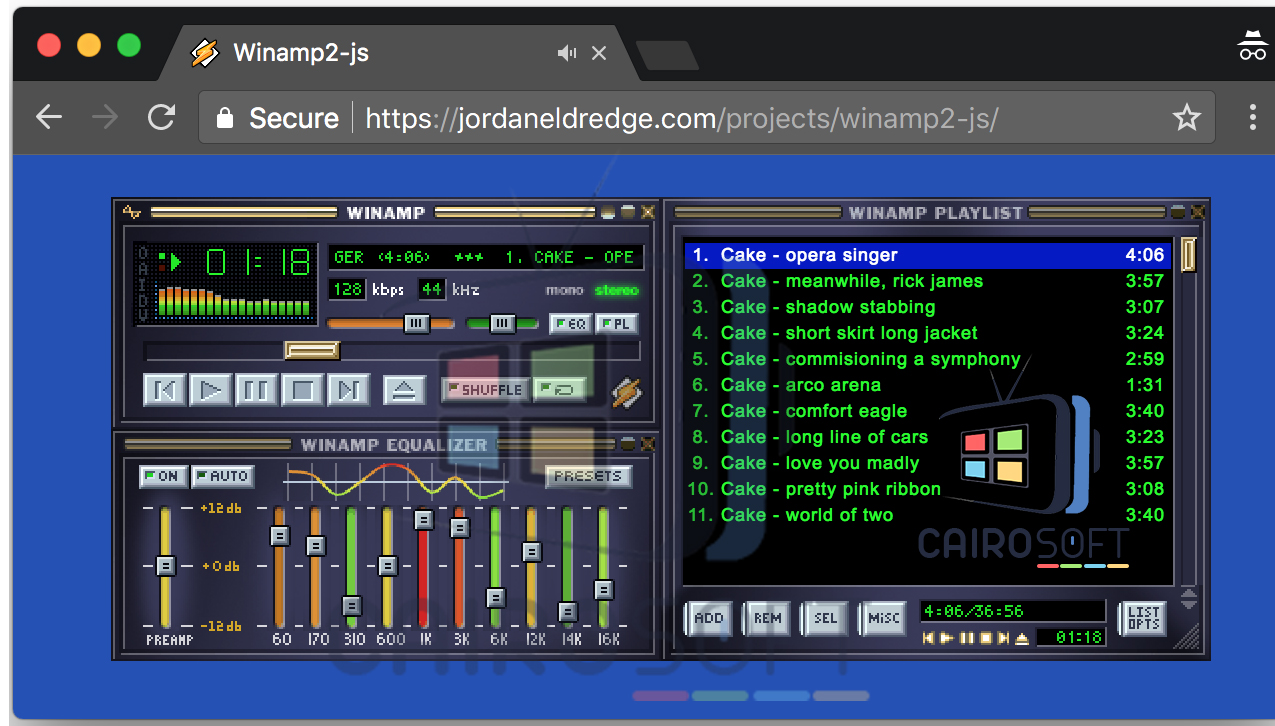Click the playlist vertical scrollbar handle
This screenshot has height=726, width=1275.
1188,254
